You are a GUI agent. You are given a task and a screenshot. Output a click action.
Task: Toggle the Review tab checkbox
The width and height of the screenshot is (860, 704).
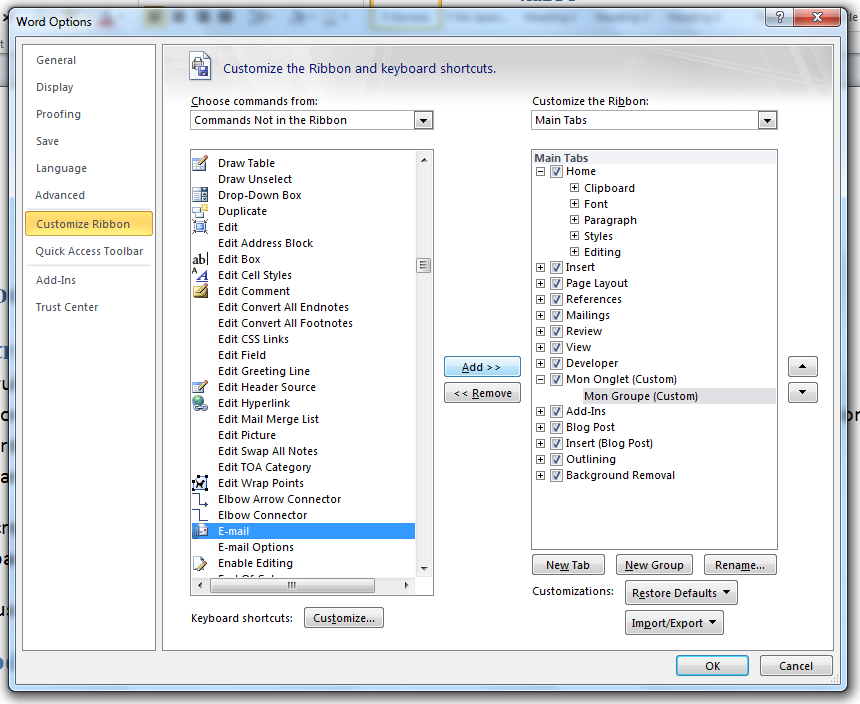point(556,331)
